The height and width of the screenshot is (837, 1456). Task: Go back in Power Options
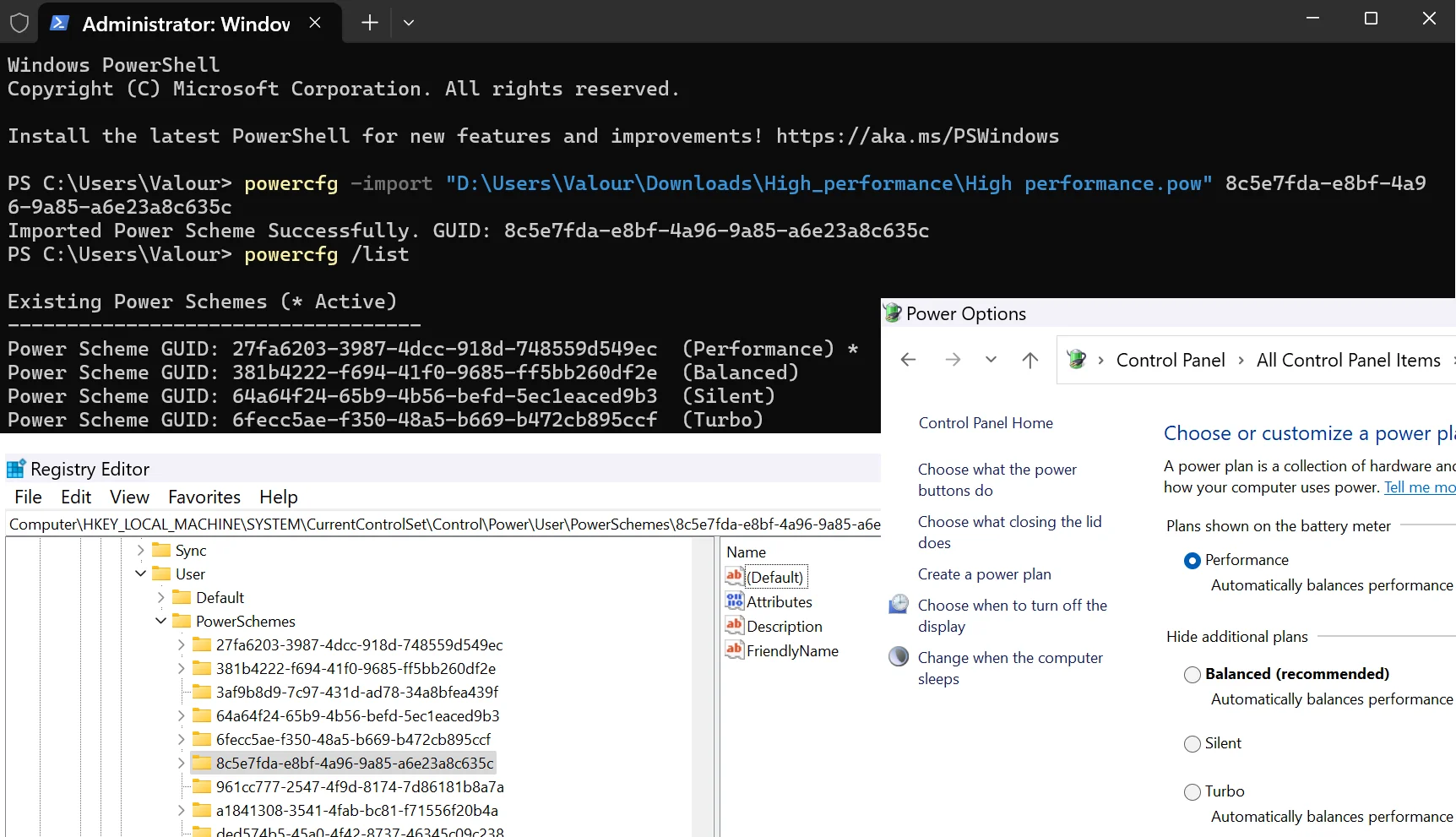click(x=908, y=360)
